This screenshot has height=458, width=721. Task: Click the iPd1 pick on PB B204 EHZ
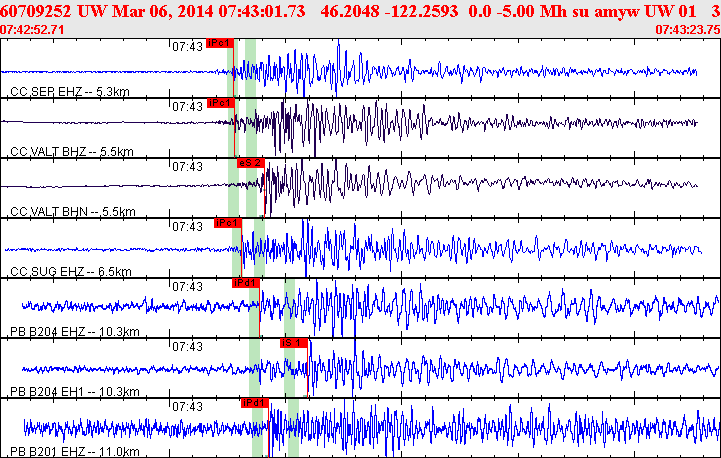tap(246, 283)
